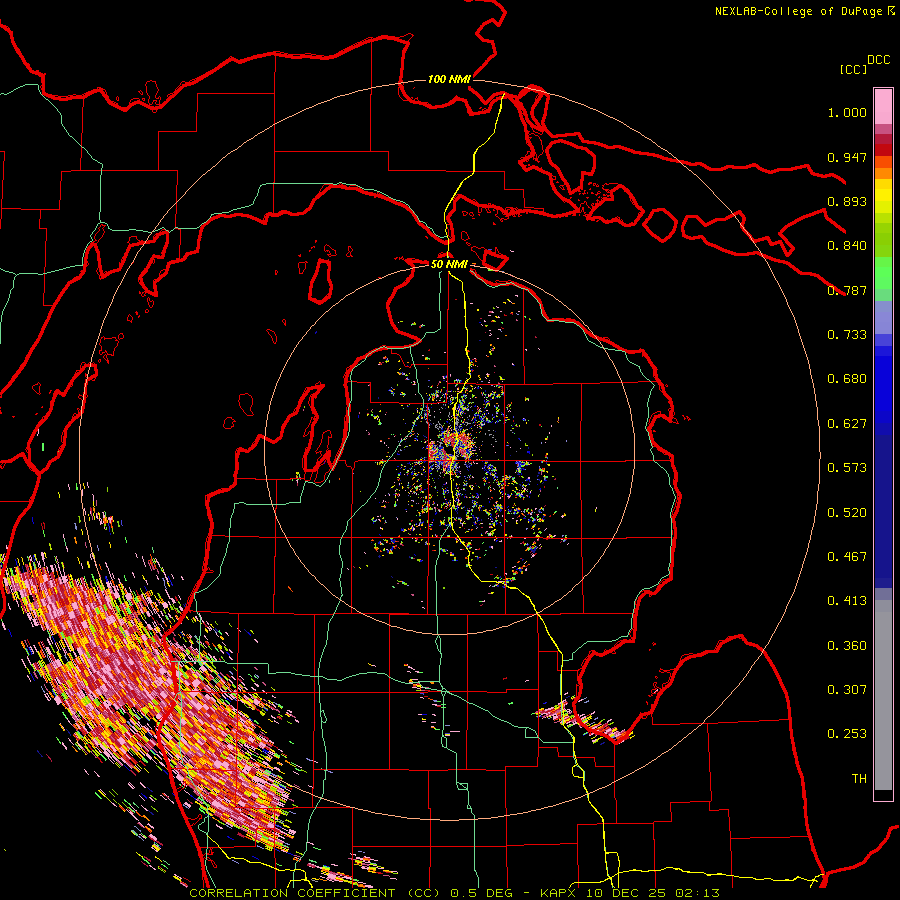Click the 50 NMI range ring label
Screen dimensions: 900x900
click(449, 264)
